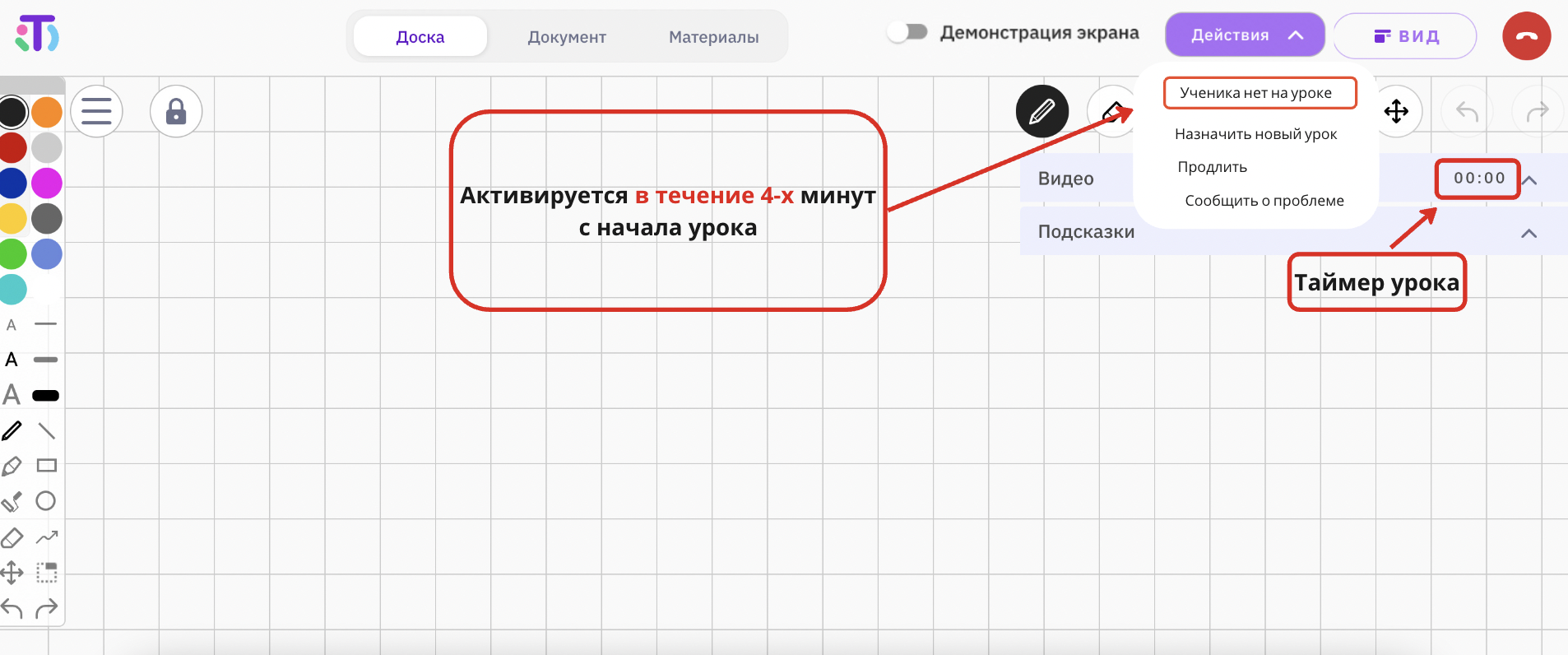1568x655 pixels.
Task: Collapse the Подсказки panel chevron
Action: [1529, 233]
